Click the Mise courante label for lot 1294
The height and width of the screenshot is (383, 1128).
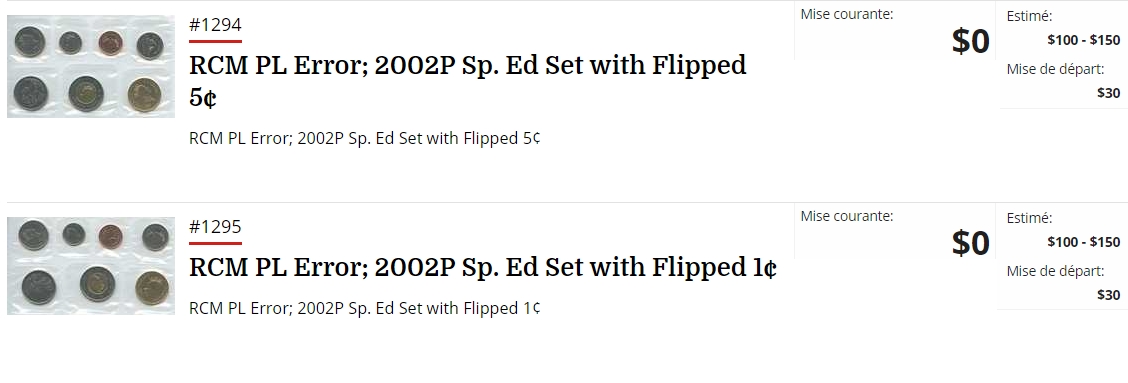click(x=847, y=14)
